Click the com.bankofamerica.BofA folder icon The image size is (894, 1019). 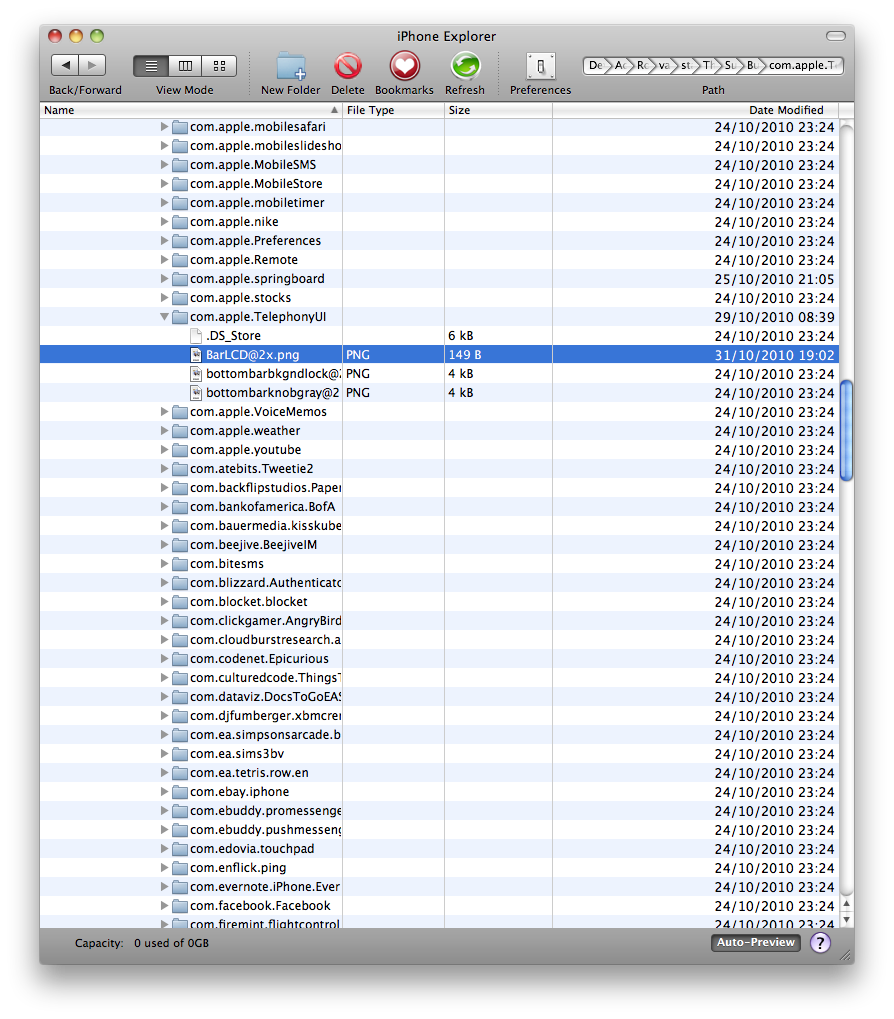point(180,506)
